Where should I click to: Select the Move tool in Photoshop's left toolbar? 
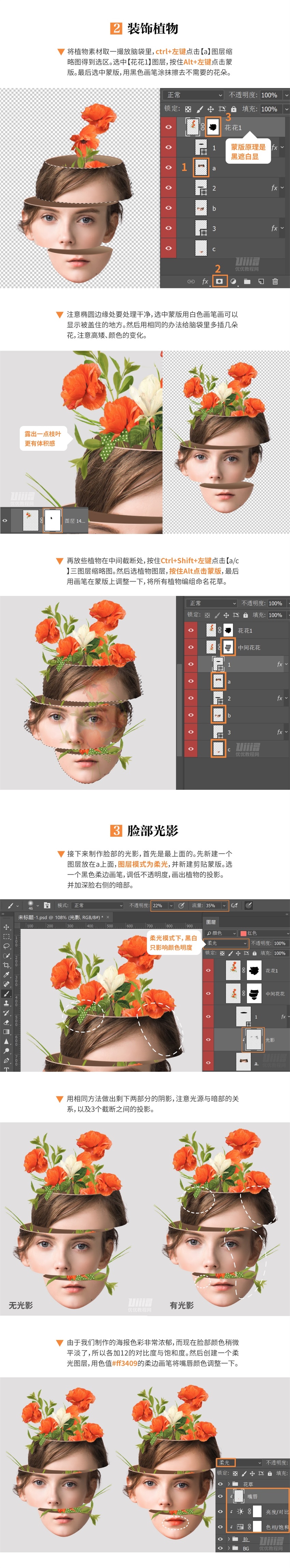6,926
